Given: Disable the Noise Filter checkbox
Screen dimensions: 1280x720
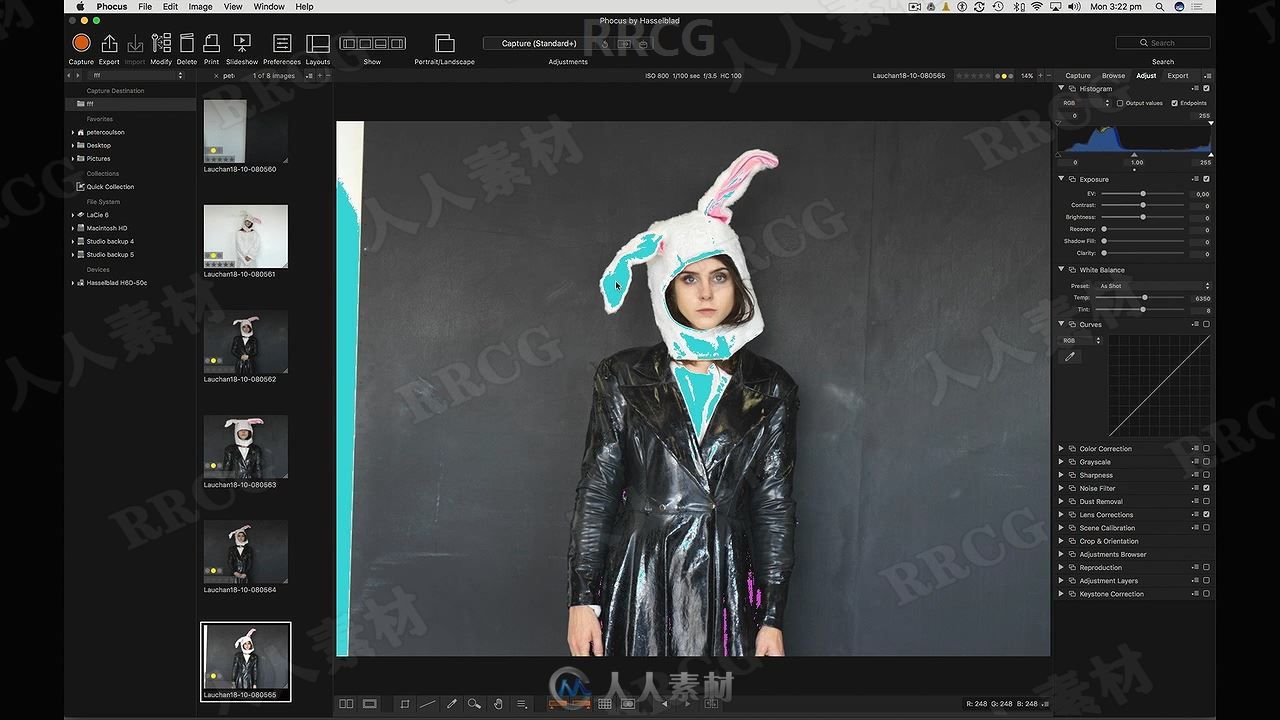Looking at the screenshot, I should pyautogui.click(x=1206, y=488).
